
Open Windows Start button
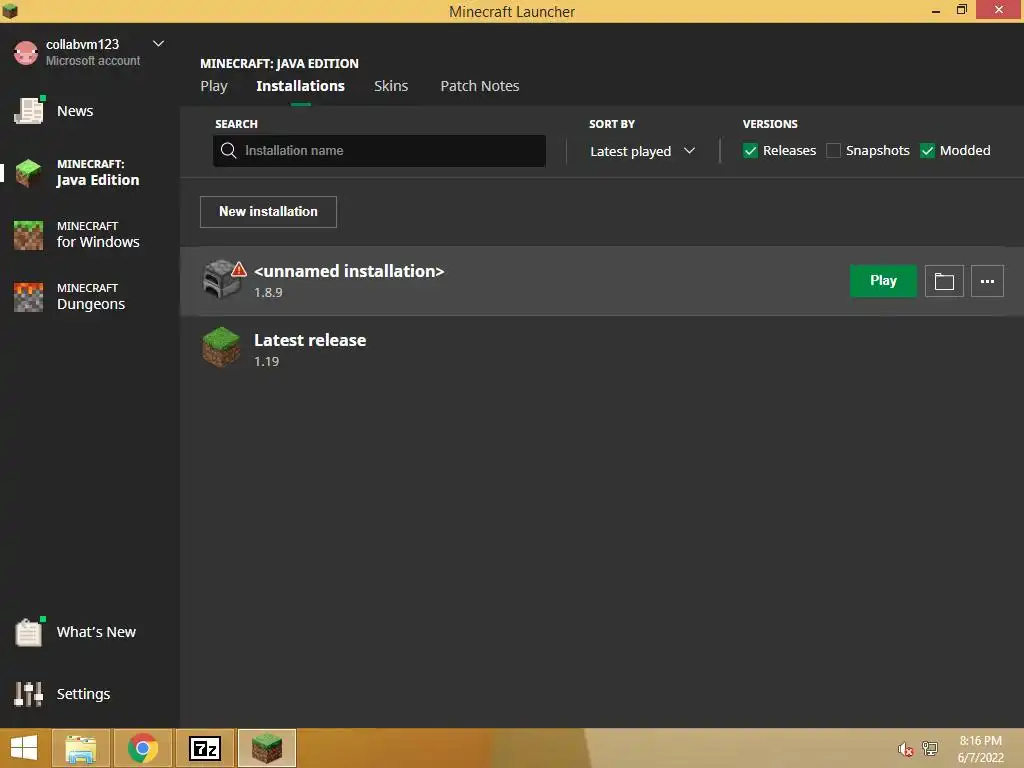24,748
